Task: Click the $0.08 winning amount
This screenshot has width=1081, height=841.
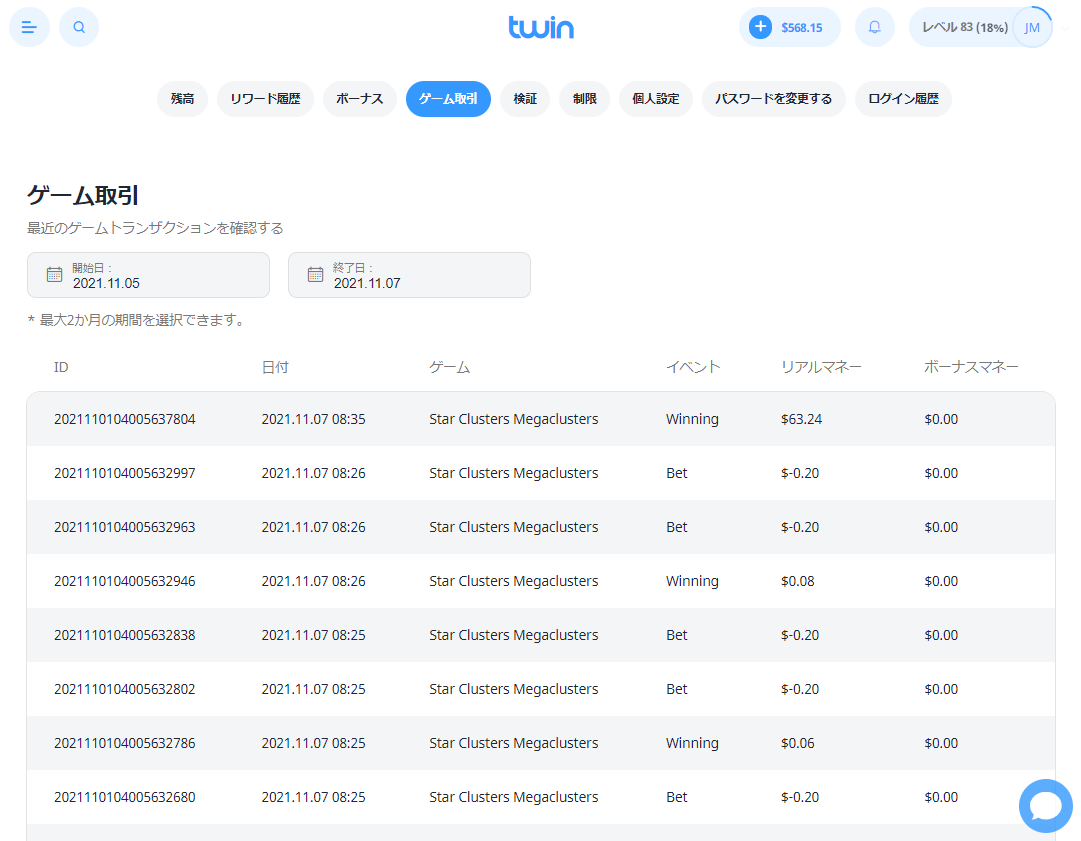Action: [798, 581]
